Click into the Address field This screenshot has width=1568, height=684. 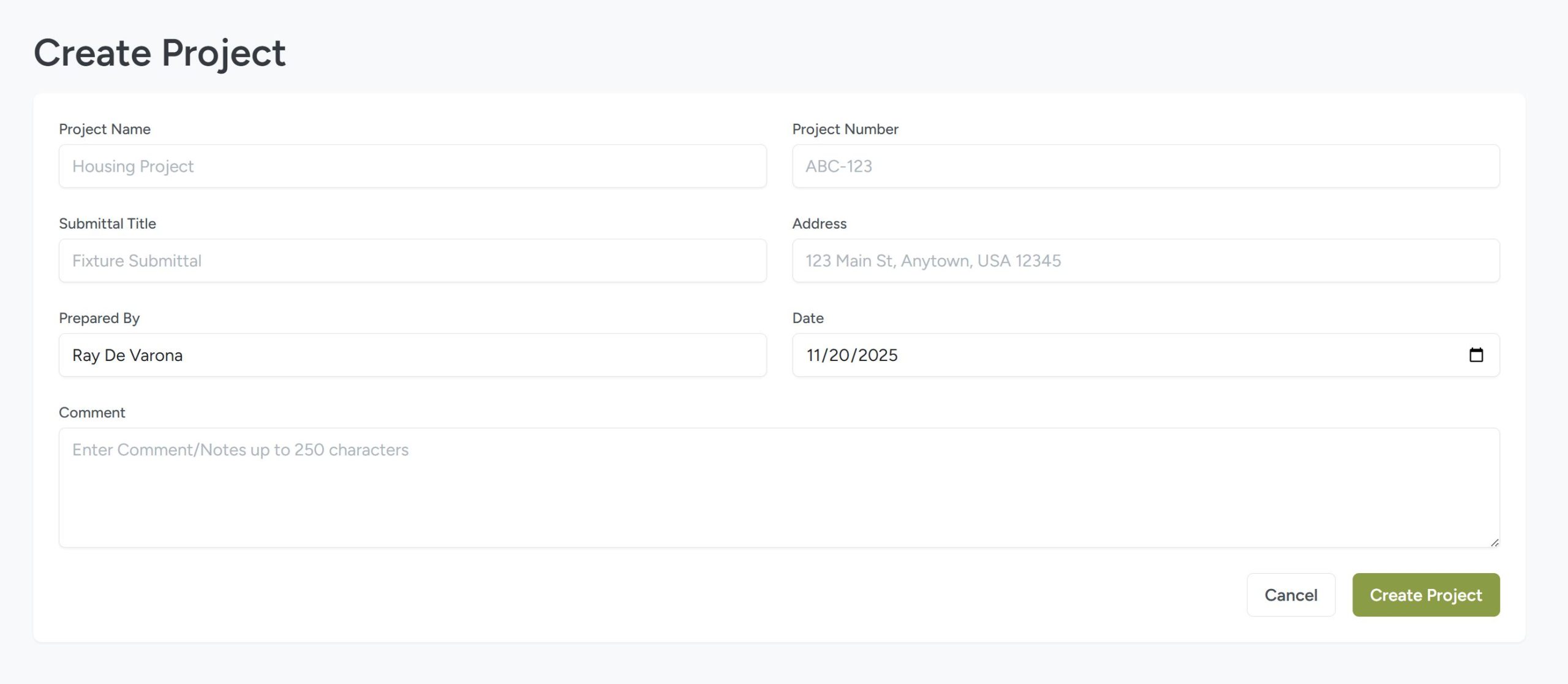[x=1145, y=260]
